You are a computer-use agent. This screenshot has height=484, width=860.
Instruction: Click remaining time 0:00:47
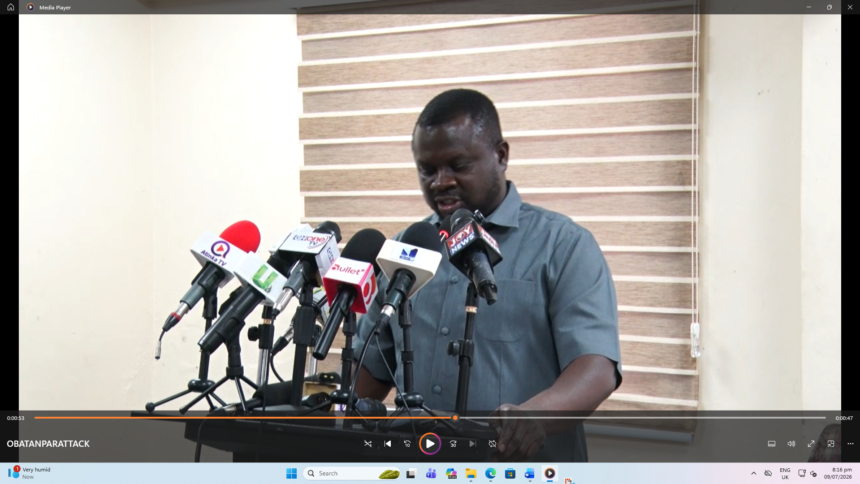(844, 418)
